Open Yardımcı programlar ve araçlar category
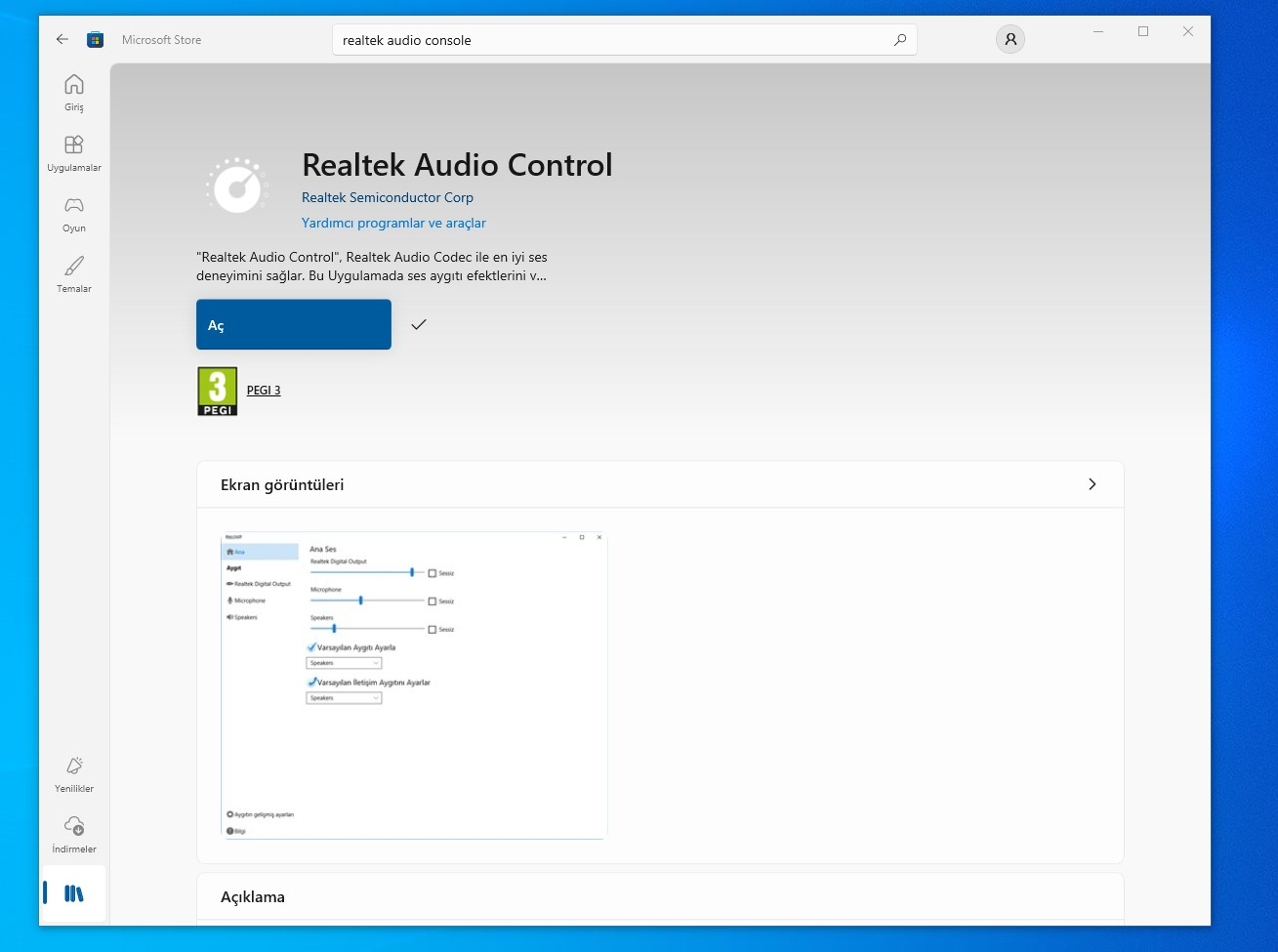 pos(393,223)
